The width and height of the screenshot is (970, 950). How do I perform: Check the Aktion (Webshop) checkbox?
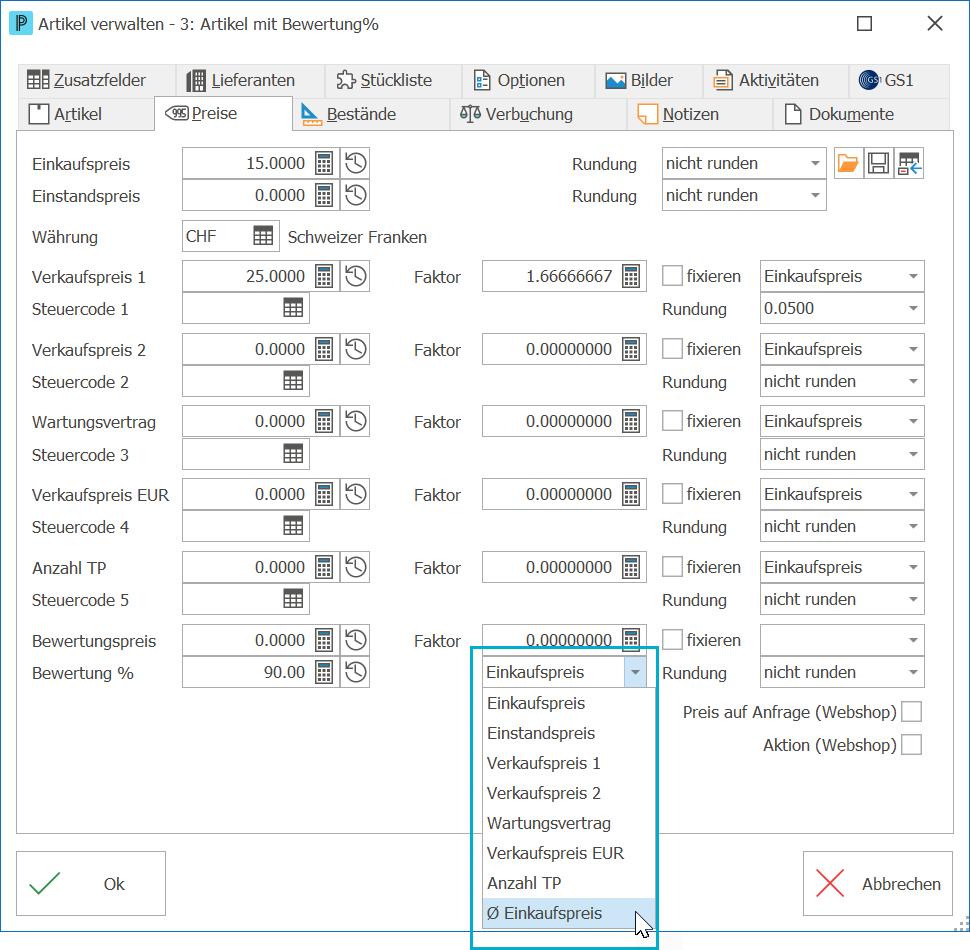coord(911,745)
